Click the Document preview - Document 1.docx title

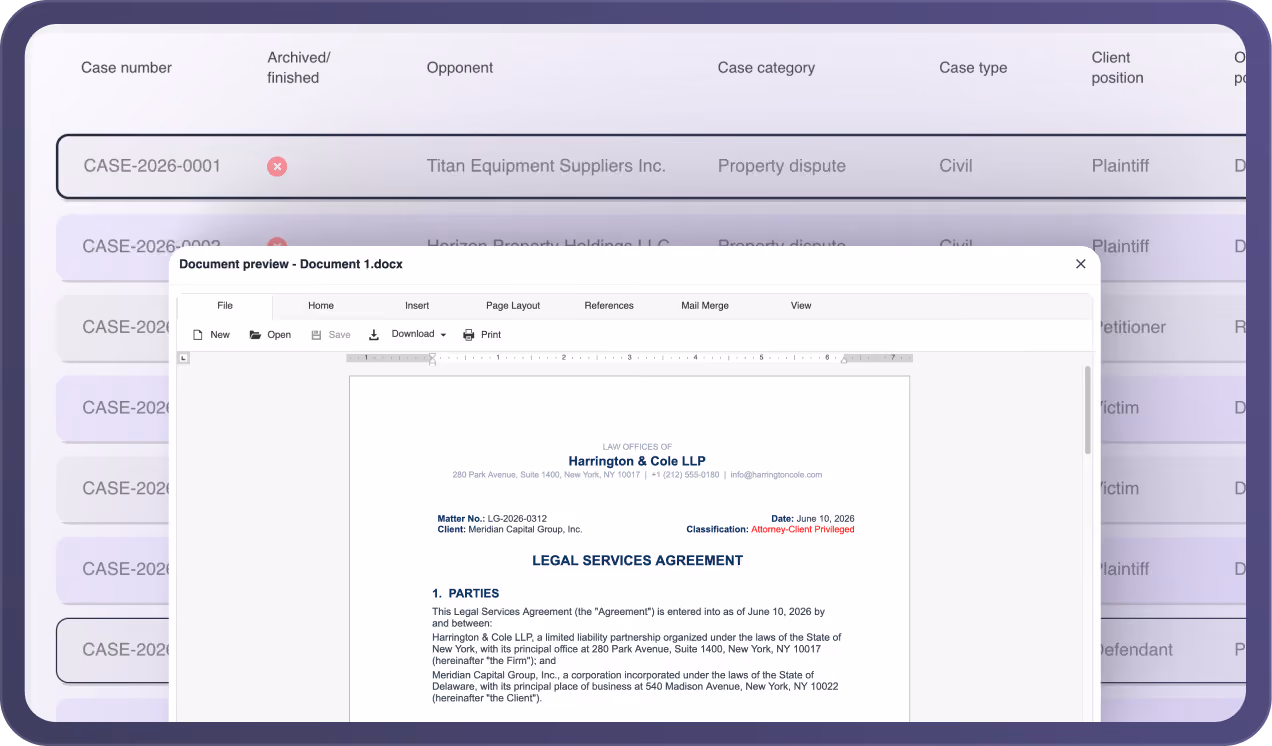(292, 264)
